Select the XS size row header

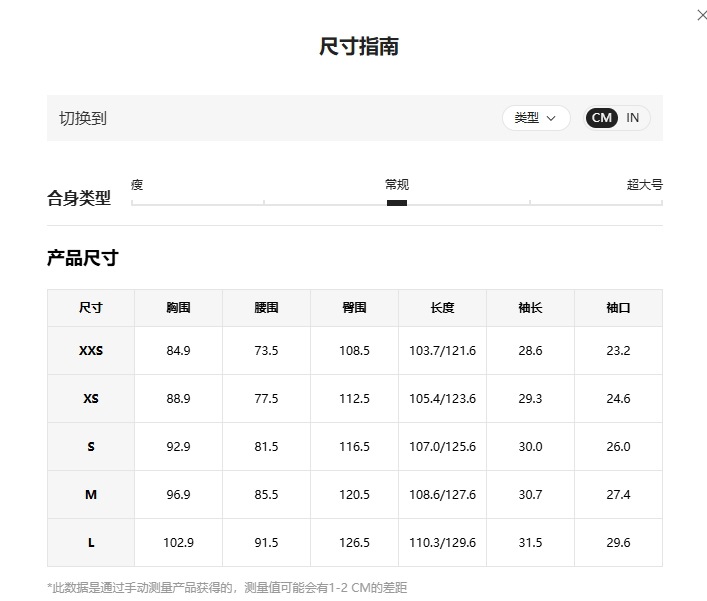coord(91,399)
